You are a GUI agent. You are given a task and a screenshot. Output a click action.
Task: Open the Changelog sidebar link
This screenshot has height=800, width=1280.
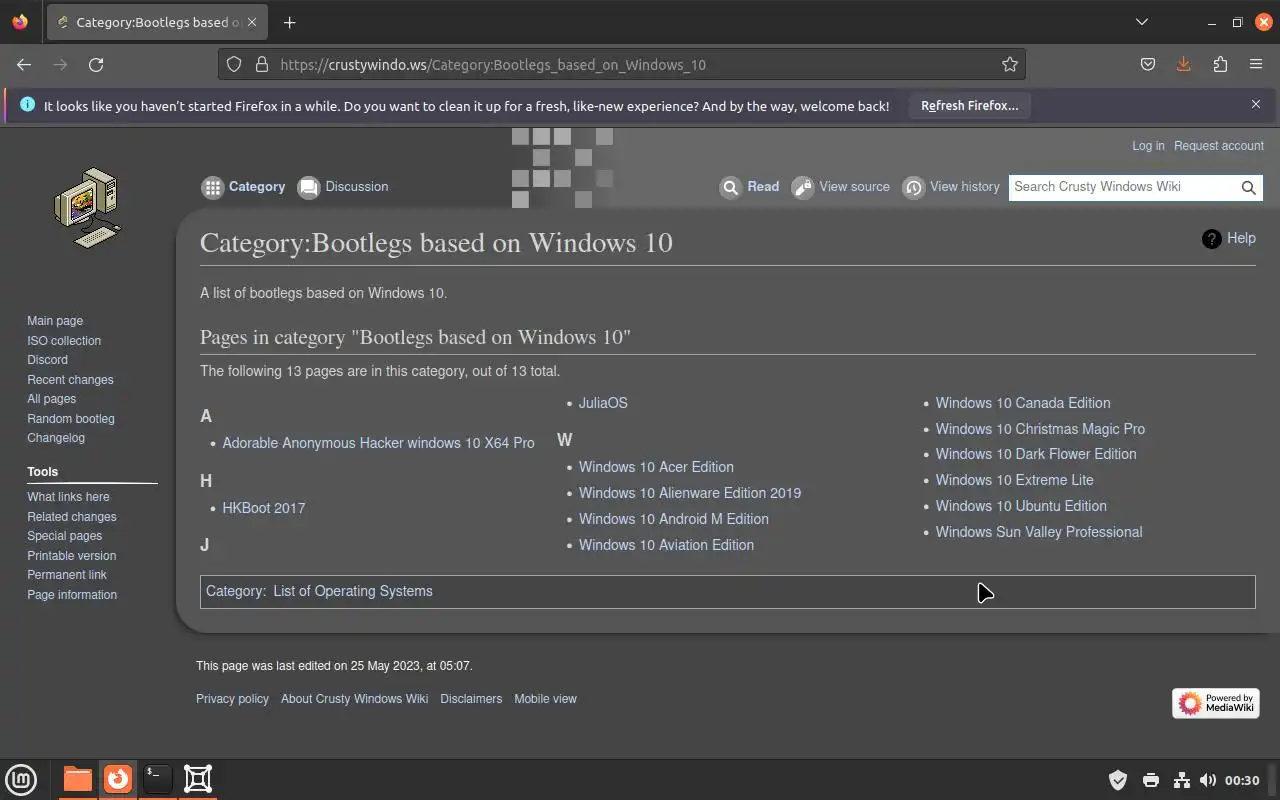[56, 438]
